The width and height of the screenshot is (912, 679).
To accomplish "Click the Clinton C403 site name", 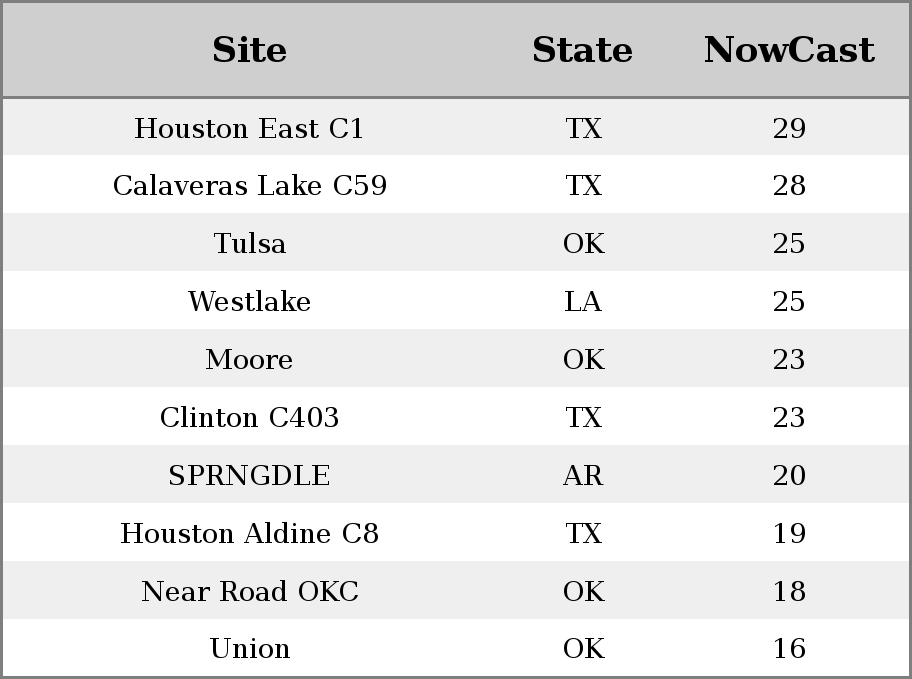I will tap(250, 417).
